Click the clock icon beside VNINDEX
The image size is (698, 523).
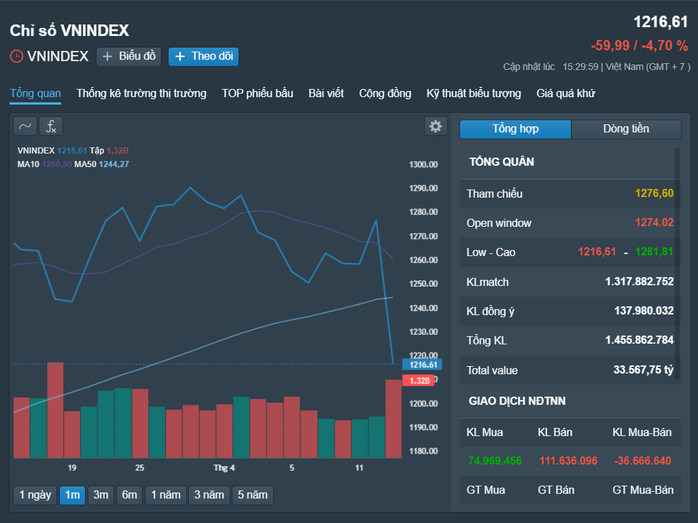[x=16, y=57]
